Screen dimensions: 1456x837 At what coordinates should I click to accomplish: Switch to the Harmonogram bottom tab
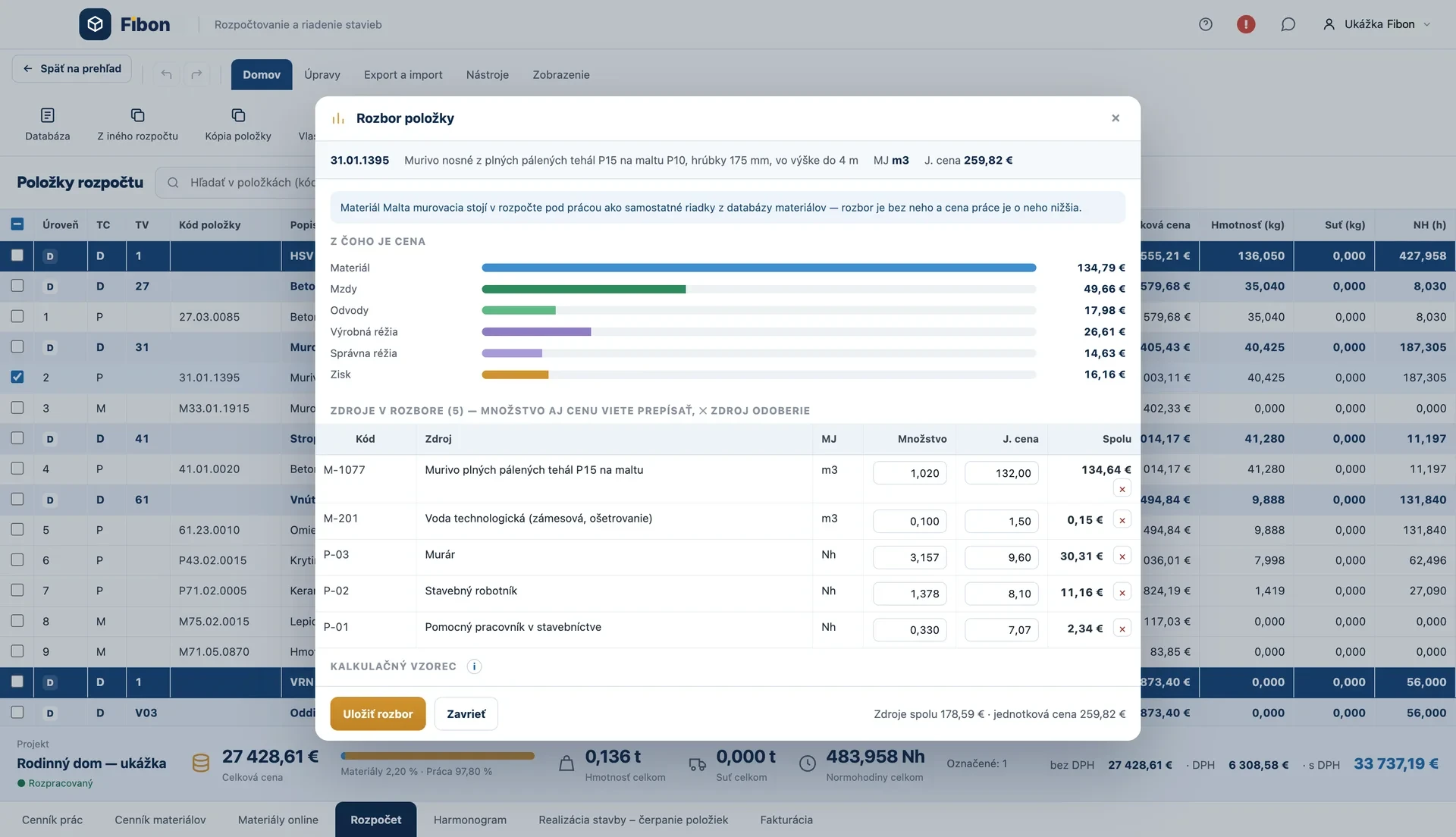point(469,820)
